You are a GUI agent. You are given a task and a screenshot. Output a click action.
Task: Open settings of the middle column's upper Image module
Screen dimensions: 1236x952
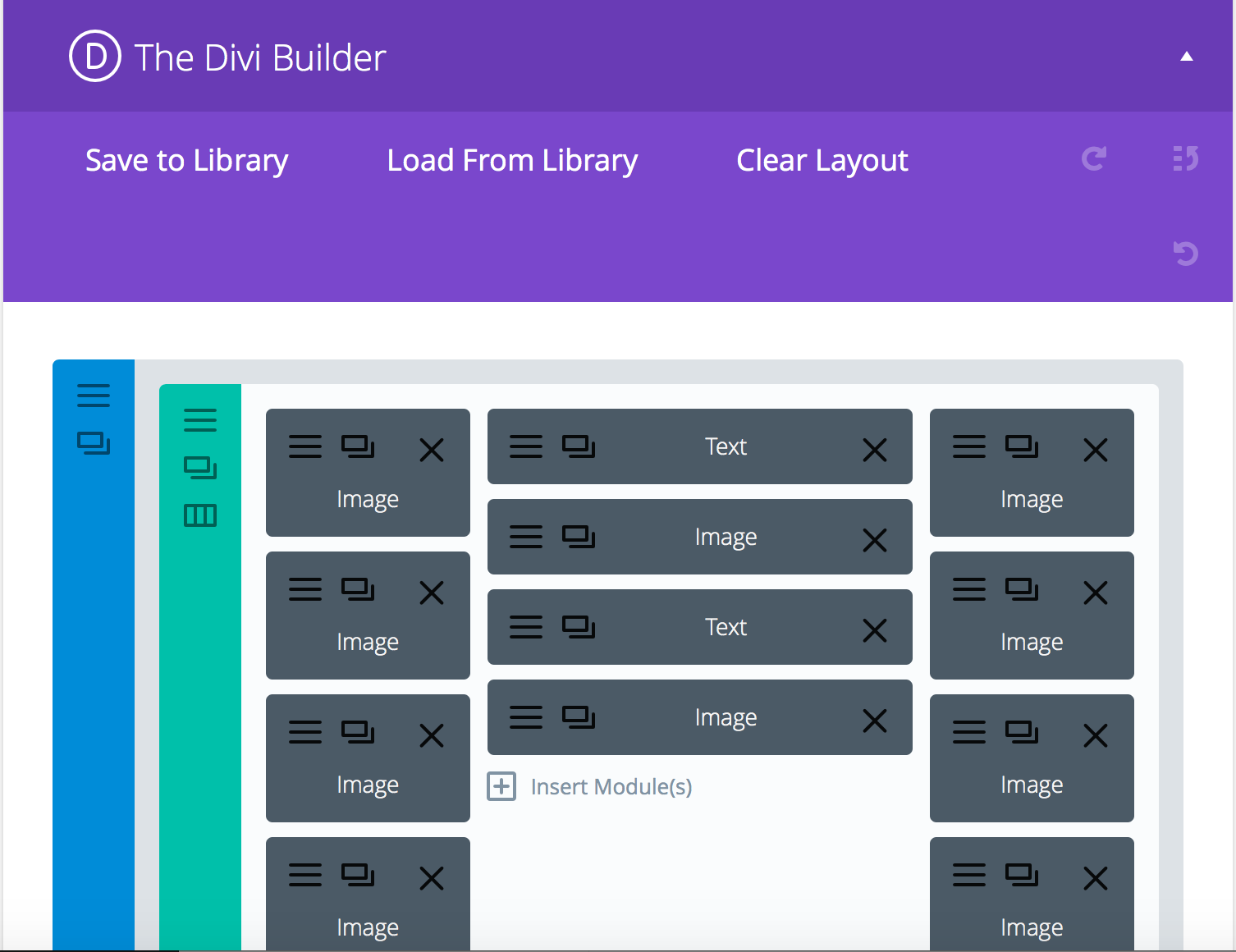(526, 537)
